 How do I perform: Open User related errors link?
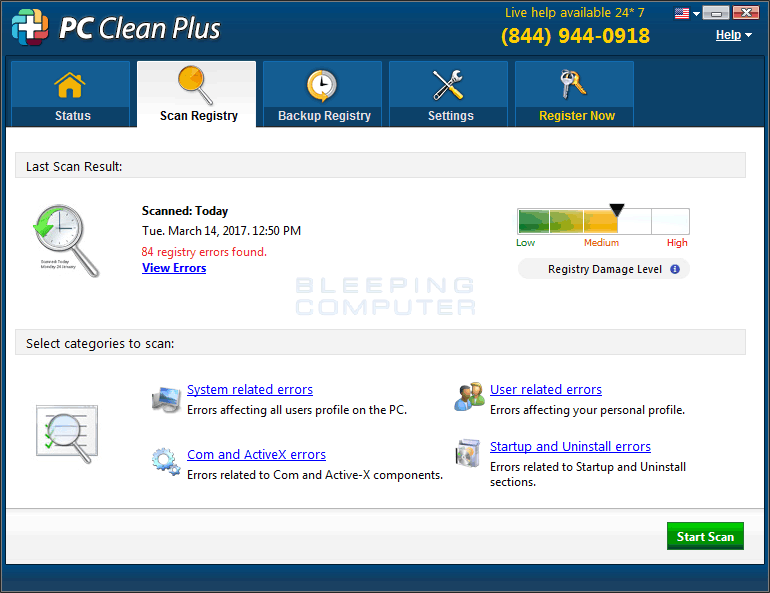546,389
